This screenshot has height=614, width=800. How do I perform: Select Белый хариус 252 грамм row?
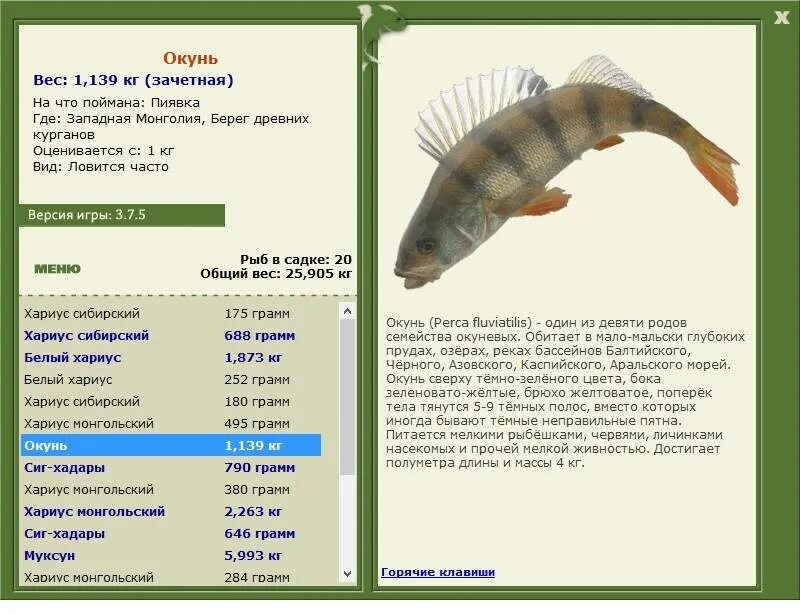171,379
